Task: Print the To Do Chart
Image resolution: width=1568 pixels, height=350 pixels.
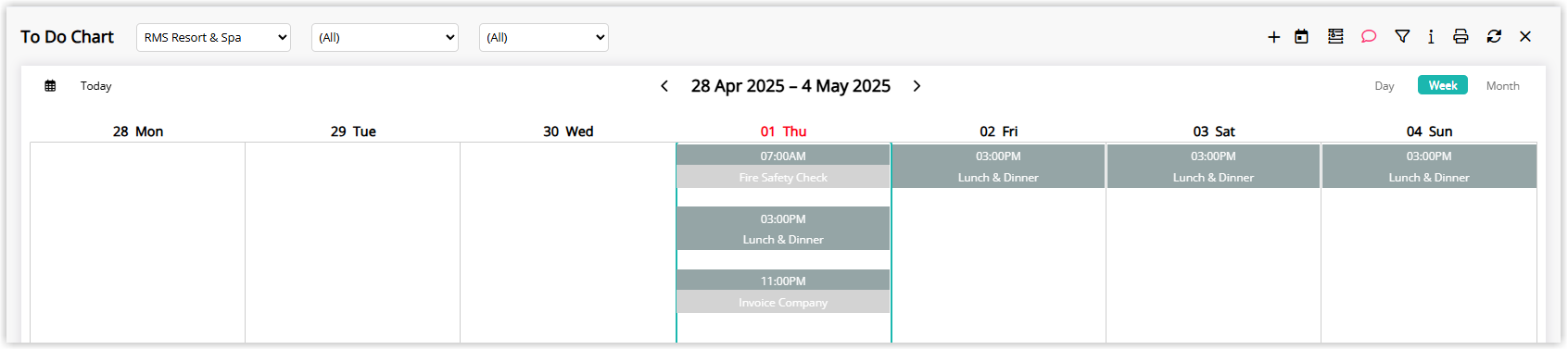Action: pos(1461,36)
